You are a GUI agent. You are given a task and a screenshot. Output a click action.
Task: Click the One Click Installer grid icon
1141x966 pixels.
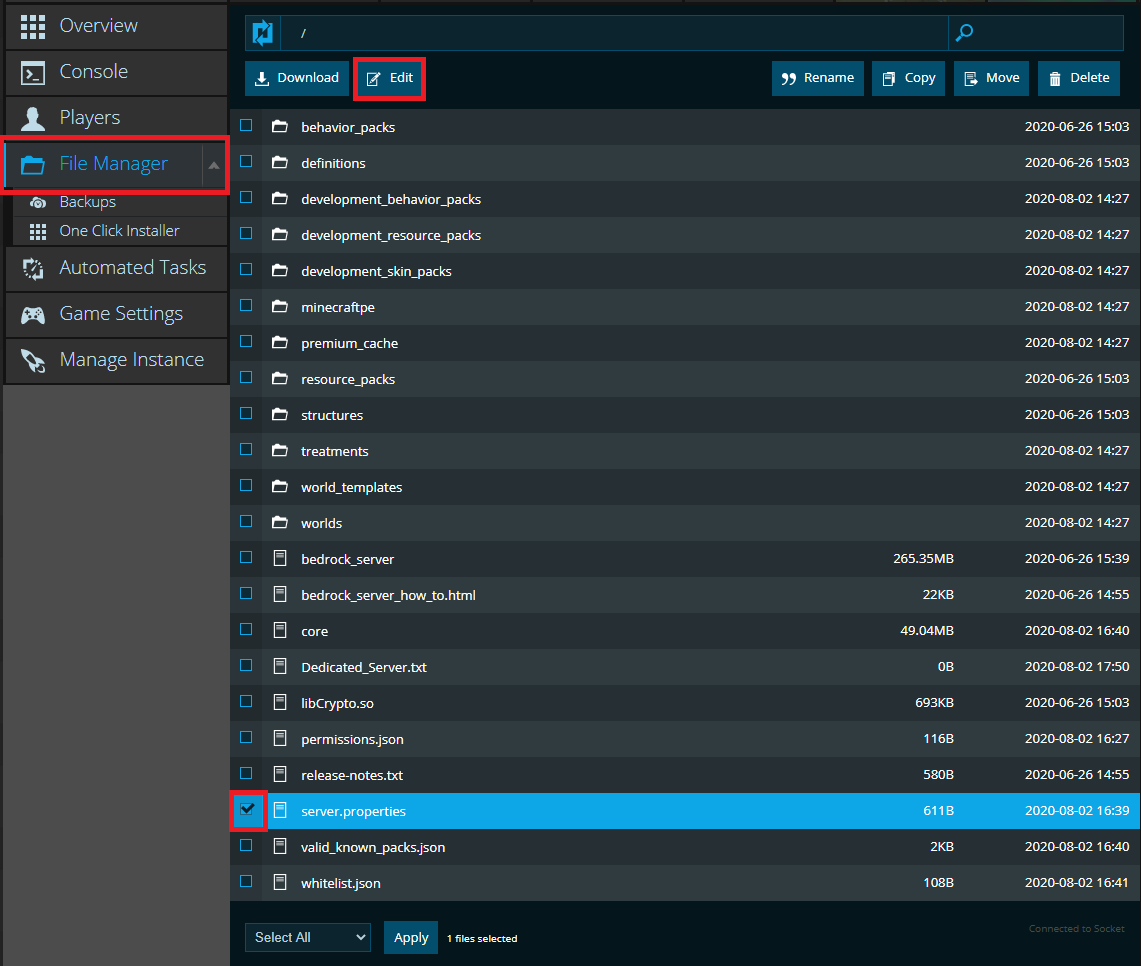(x=38, y=231)
